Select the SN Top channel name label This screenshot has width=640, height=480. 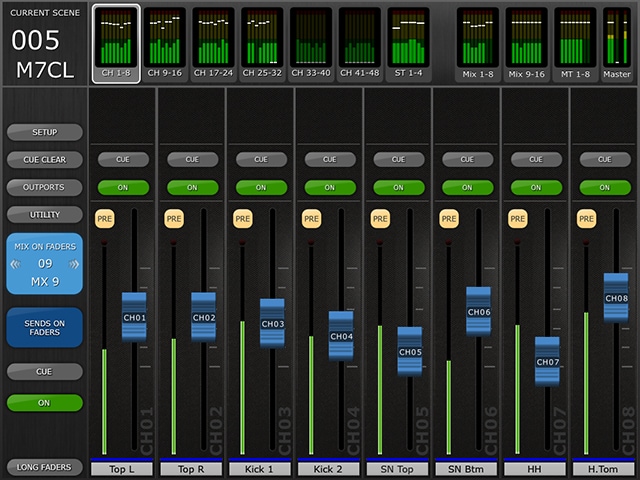point(398,468)
